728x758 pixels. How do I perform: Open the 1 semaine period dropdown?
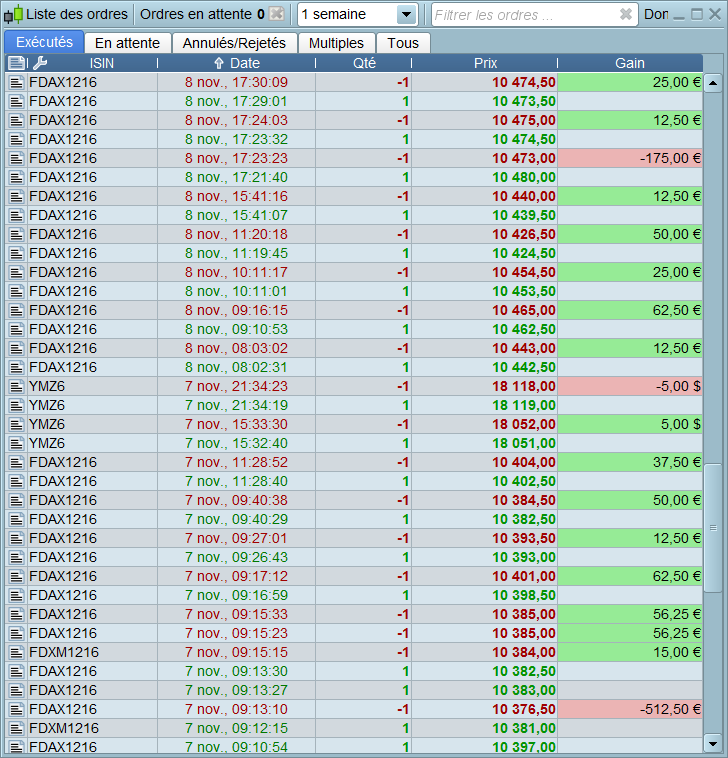405,14
